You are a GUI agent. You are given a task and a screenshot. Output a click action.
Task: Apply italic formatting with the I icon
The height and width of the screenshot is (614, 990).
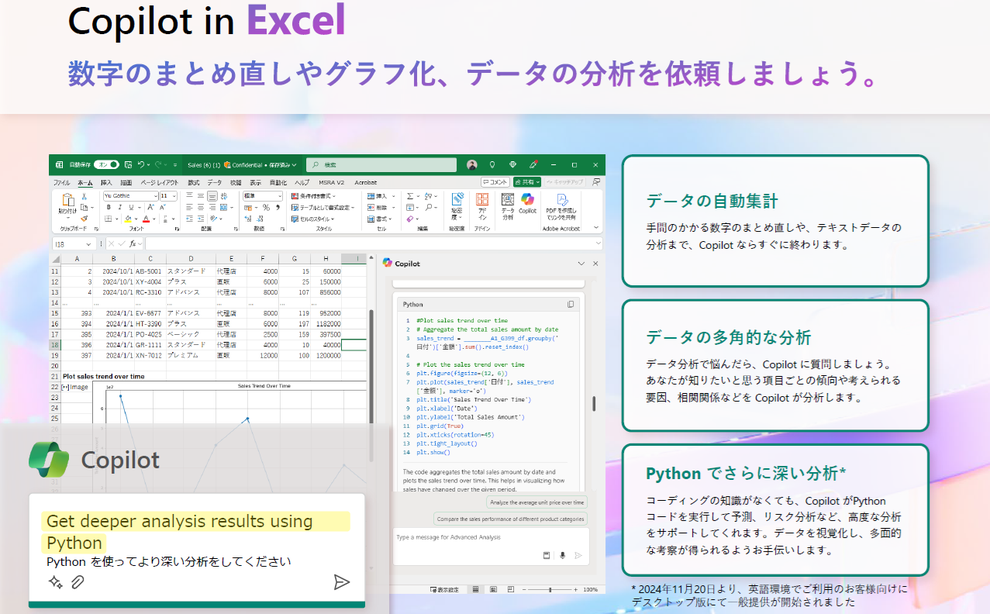(120, 207)
